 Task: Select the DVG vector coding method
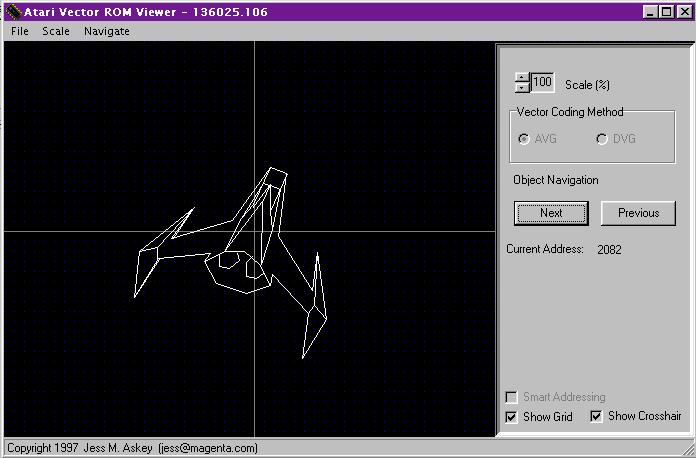click(x=602, y=139)
